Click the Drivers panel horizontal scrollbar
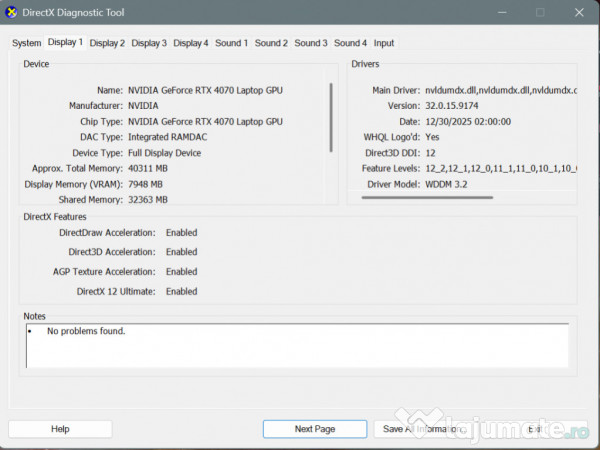The width and height of the screenshot is (600, 450). click(427, 197)
